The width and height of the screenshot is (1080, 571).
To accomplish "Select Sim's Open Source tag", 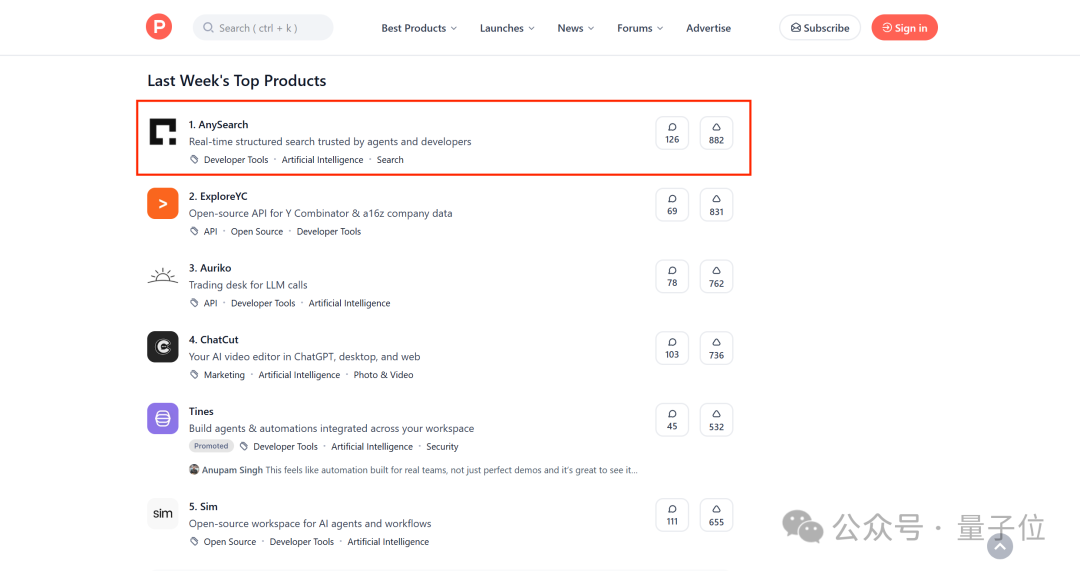I will click(x=230, y=542).
